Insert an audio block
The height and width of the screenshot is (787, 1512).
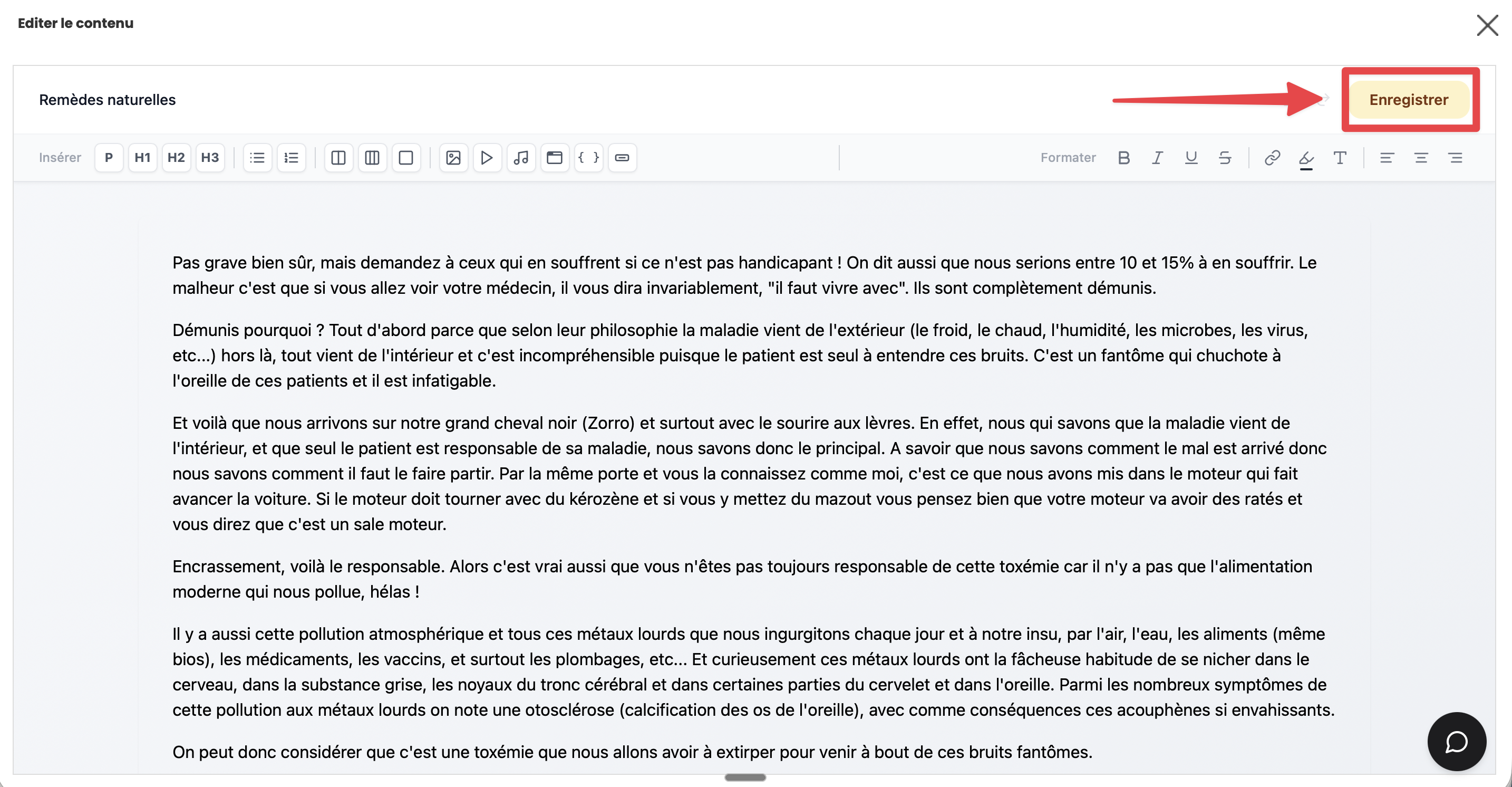coord(521,157)
